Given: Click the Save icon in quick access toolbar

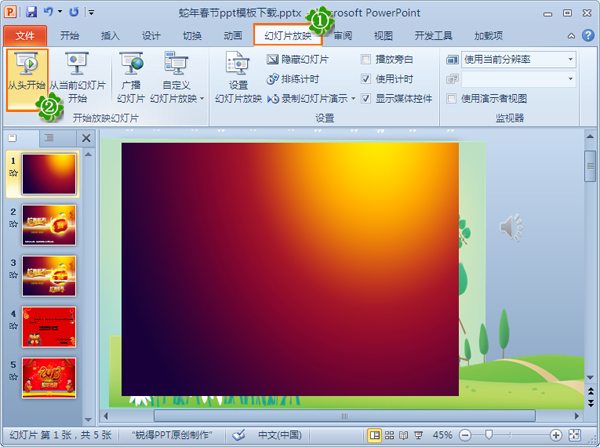Looking at the screenshot, I should pos(31,12).
